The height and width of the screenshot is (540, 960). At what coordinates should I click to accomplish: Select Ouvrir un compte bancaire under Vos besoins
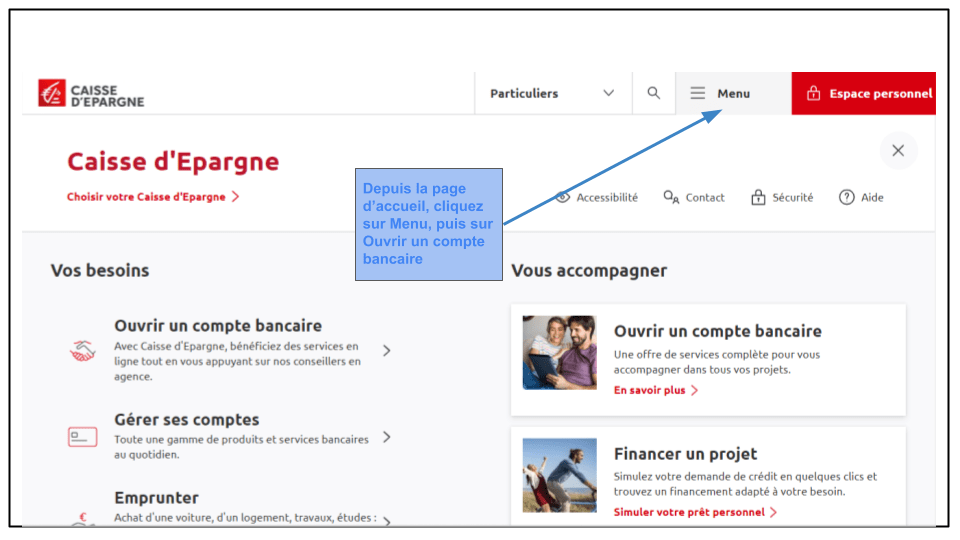[217, 326]
